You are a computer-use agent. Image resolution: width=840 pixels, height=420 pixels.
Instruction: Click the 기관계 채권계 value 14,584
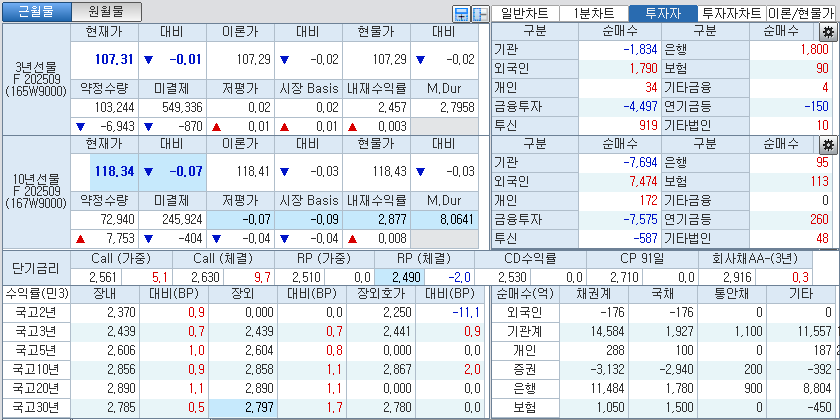(x=594, y=332)
